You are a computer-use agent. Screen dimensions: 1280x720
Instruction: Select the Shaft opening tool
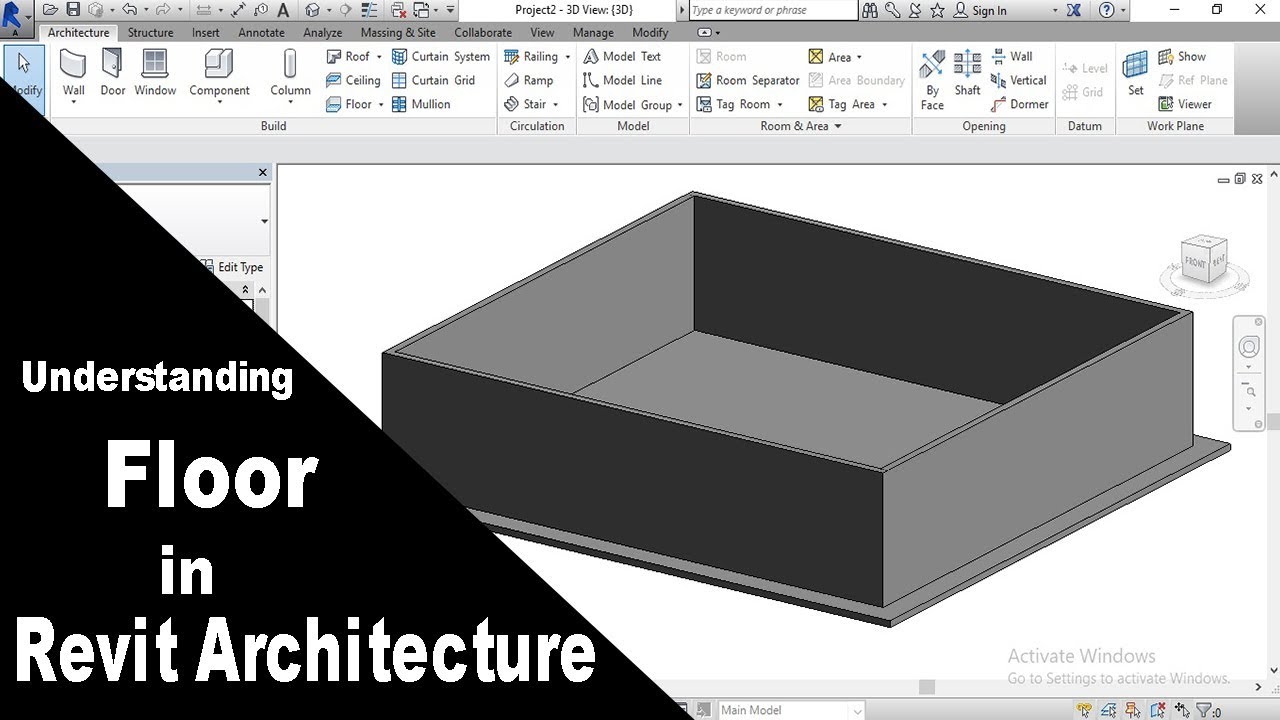(x=967, y=74)
